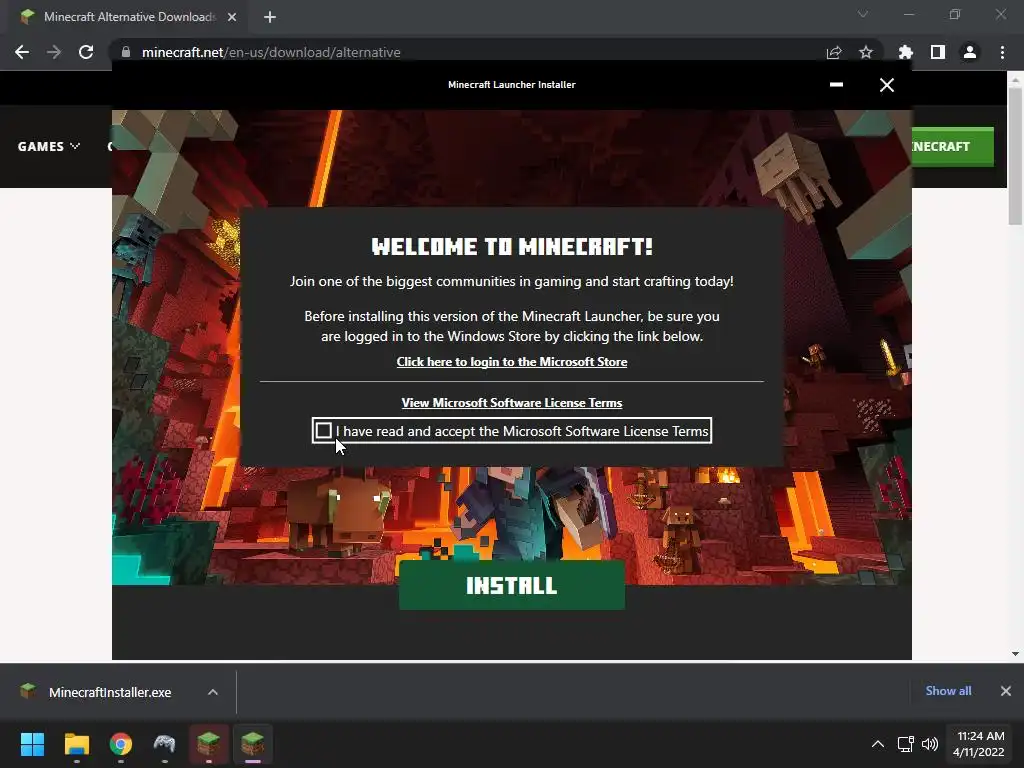Open a new Chrome tab
The height and width of the screenshot is (768, 1024).
pyautogui.click(x=270, y=17)
